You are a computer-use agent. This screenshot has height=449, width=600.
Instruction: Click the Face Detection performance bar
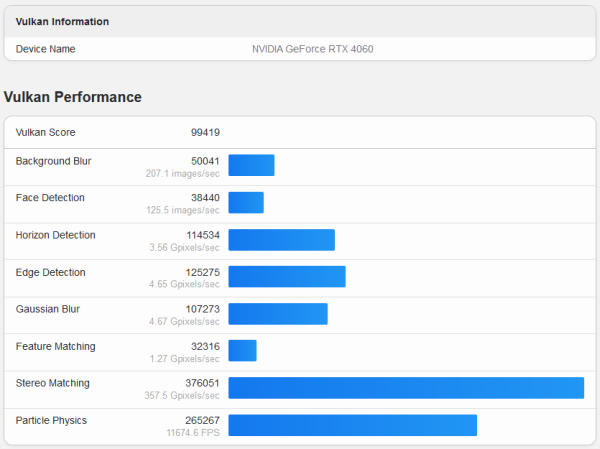coord(246,203)
